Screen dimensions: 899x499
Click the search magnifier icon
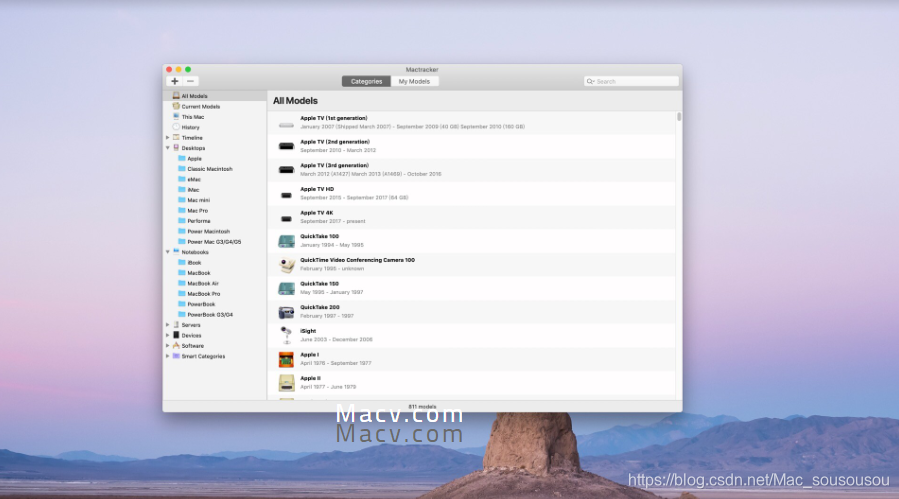point(589,81)
